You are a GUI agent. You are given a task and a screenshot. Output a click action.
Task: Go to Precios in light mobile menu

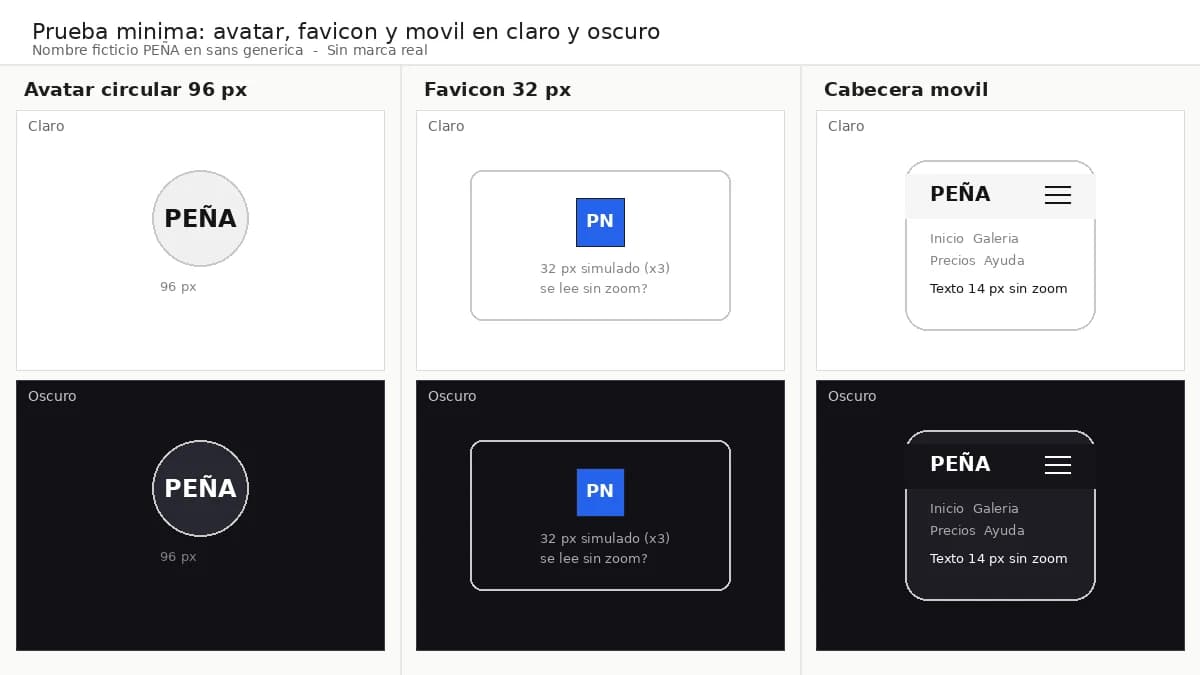pos(952,260)
